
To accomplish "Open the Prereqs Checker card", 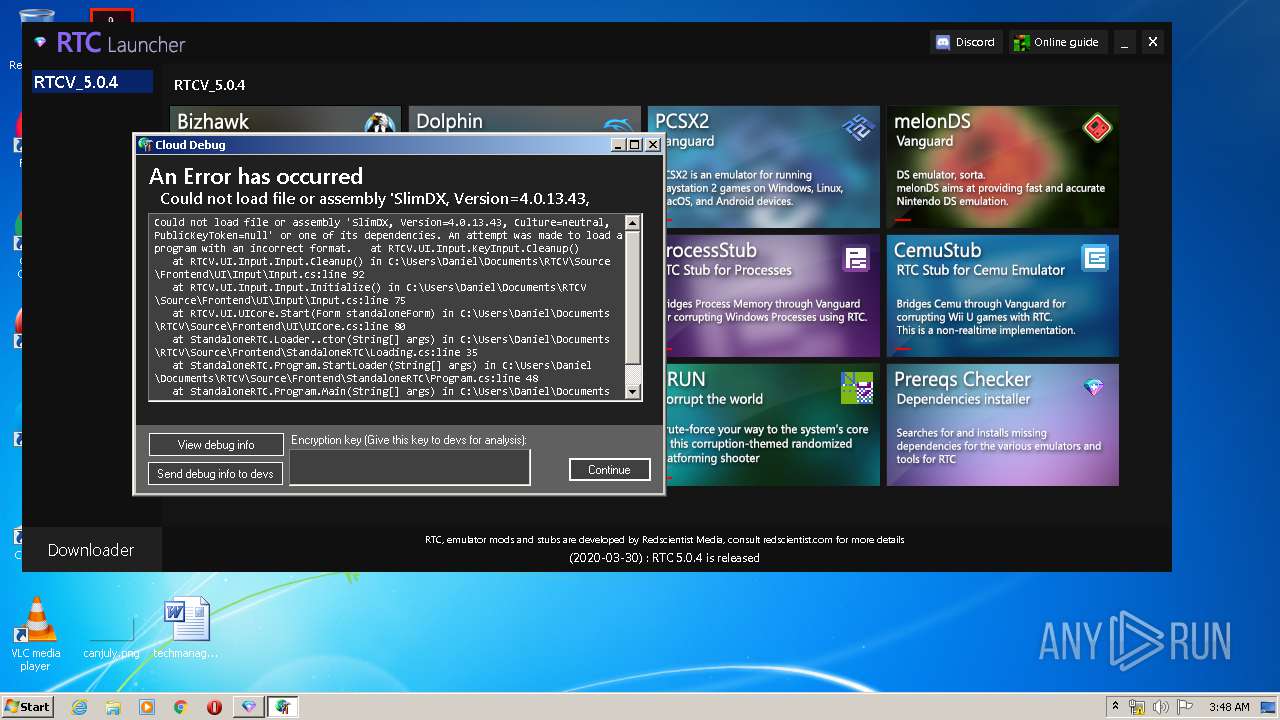I will click(1002, 425).
